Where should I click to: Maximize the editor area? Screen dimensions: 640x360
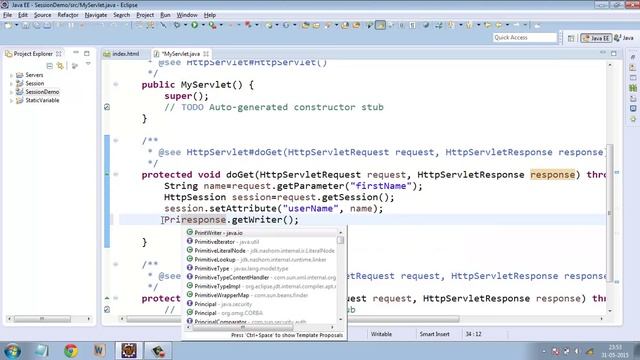tap(613, 53)
